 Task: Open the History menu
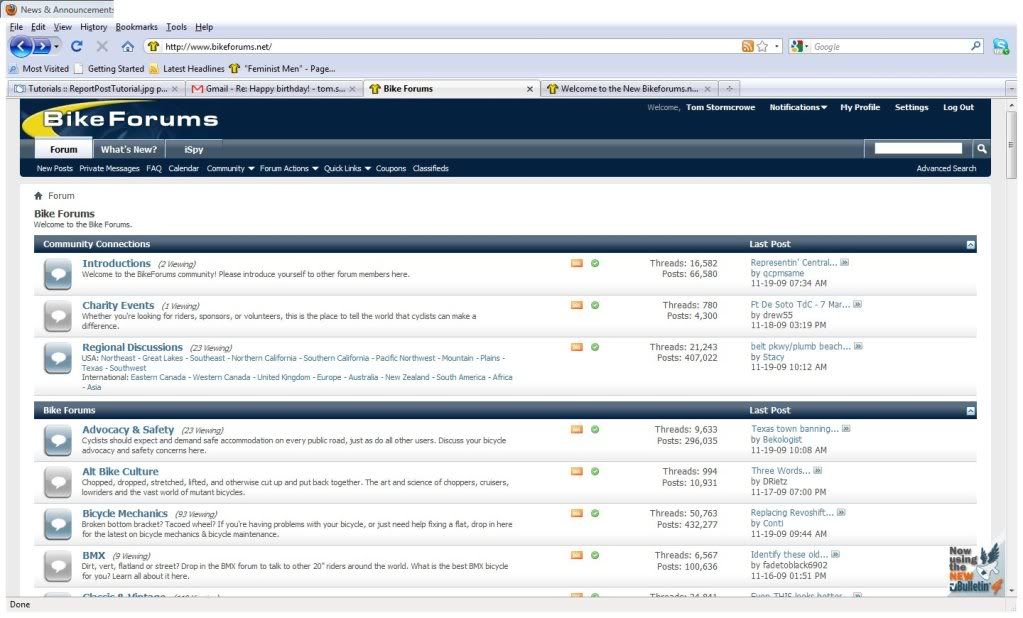tap(93, 27)
